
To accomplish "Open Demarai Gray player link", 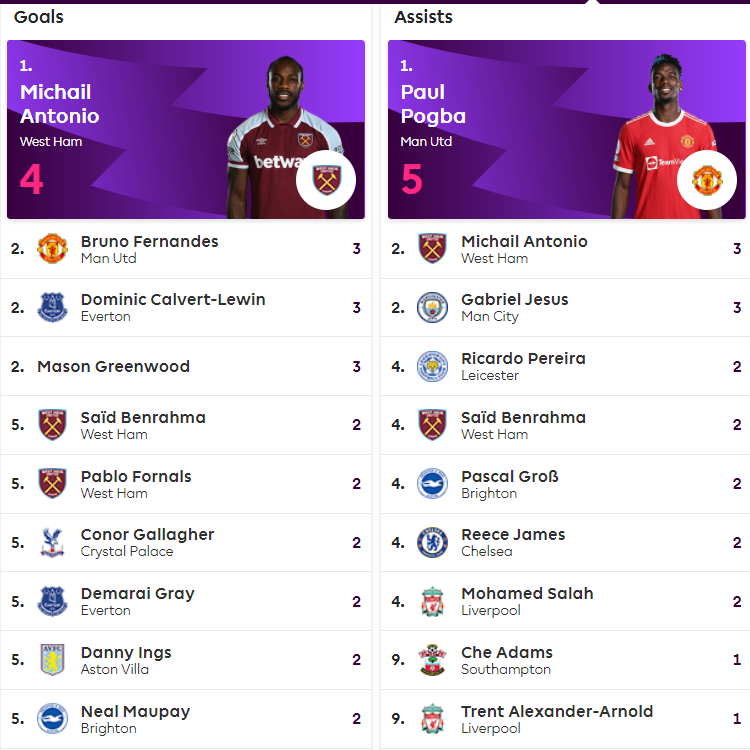I will tap(137, 594).
